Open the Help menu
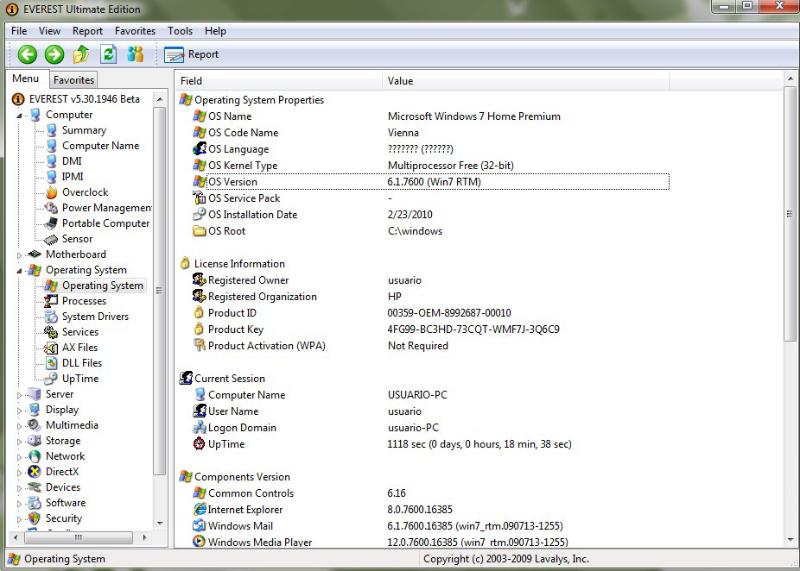This screenshot has height=571, width=800. pos(215,31)
